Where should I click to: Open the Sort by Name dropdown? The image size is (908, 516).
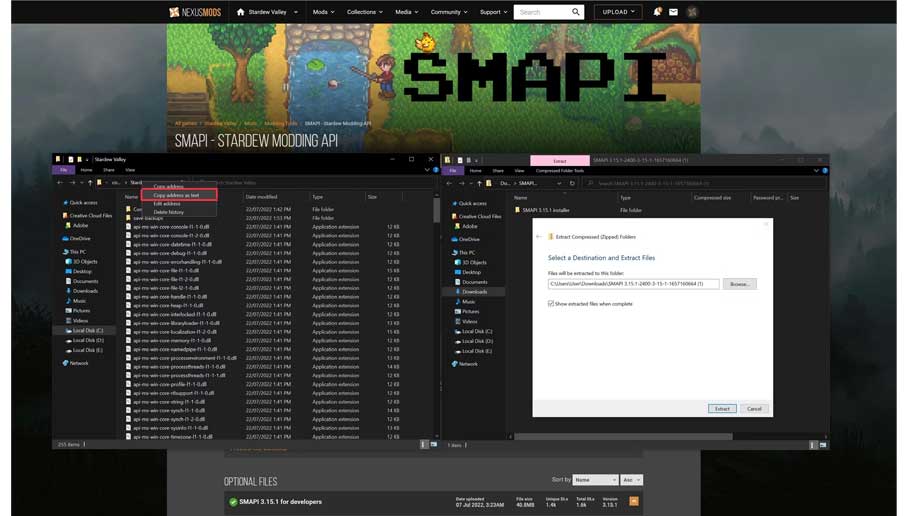coord(595,480)
